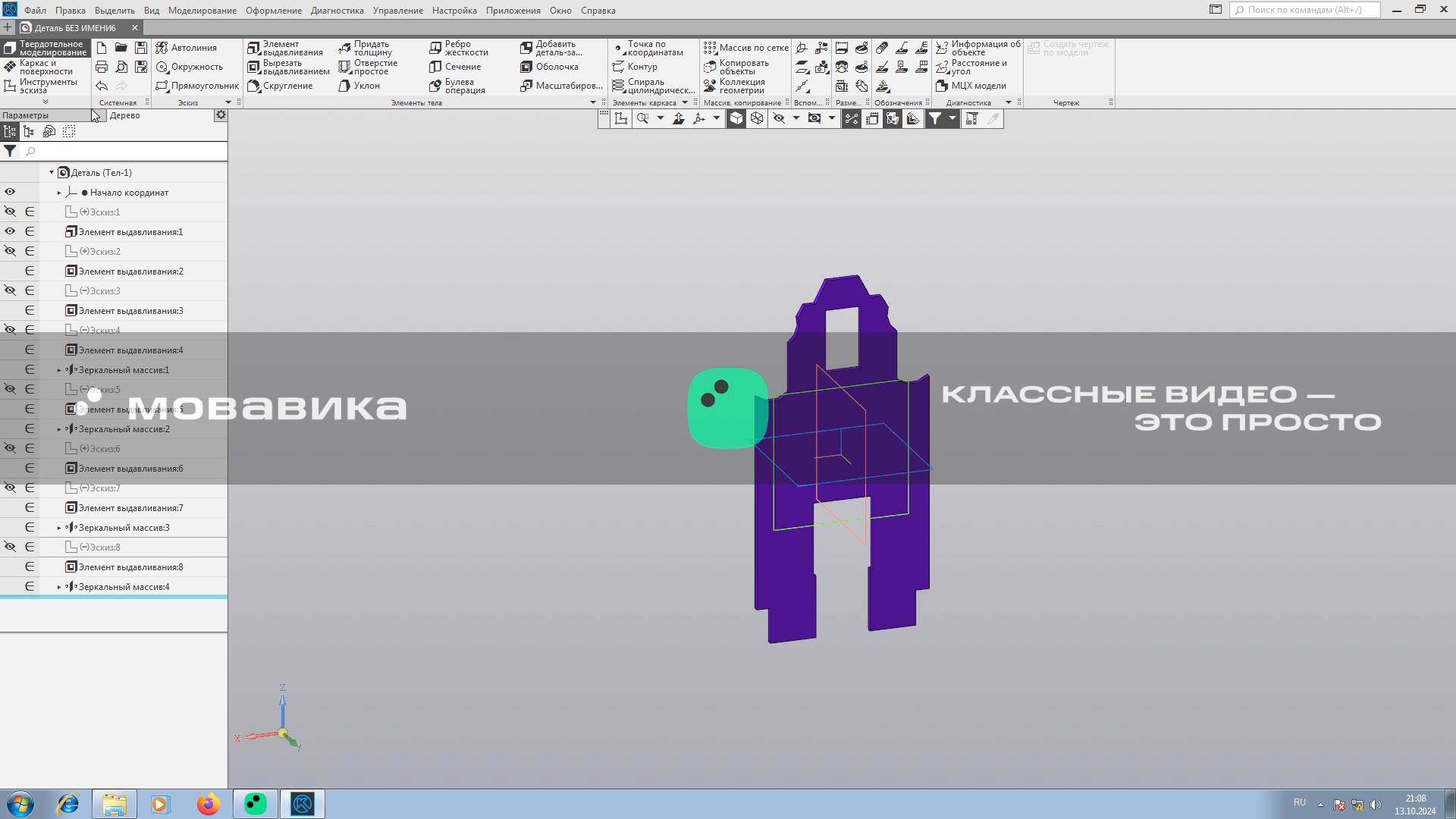Open the Диагностика menu
This screenshot has height=819, width=1456.
337,11
